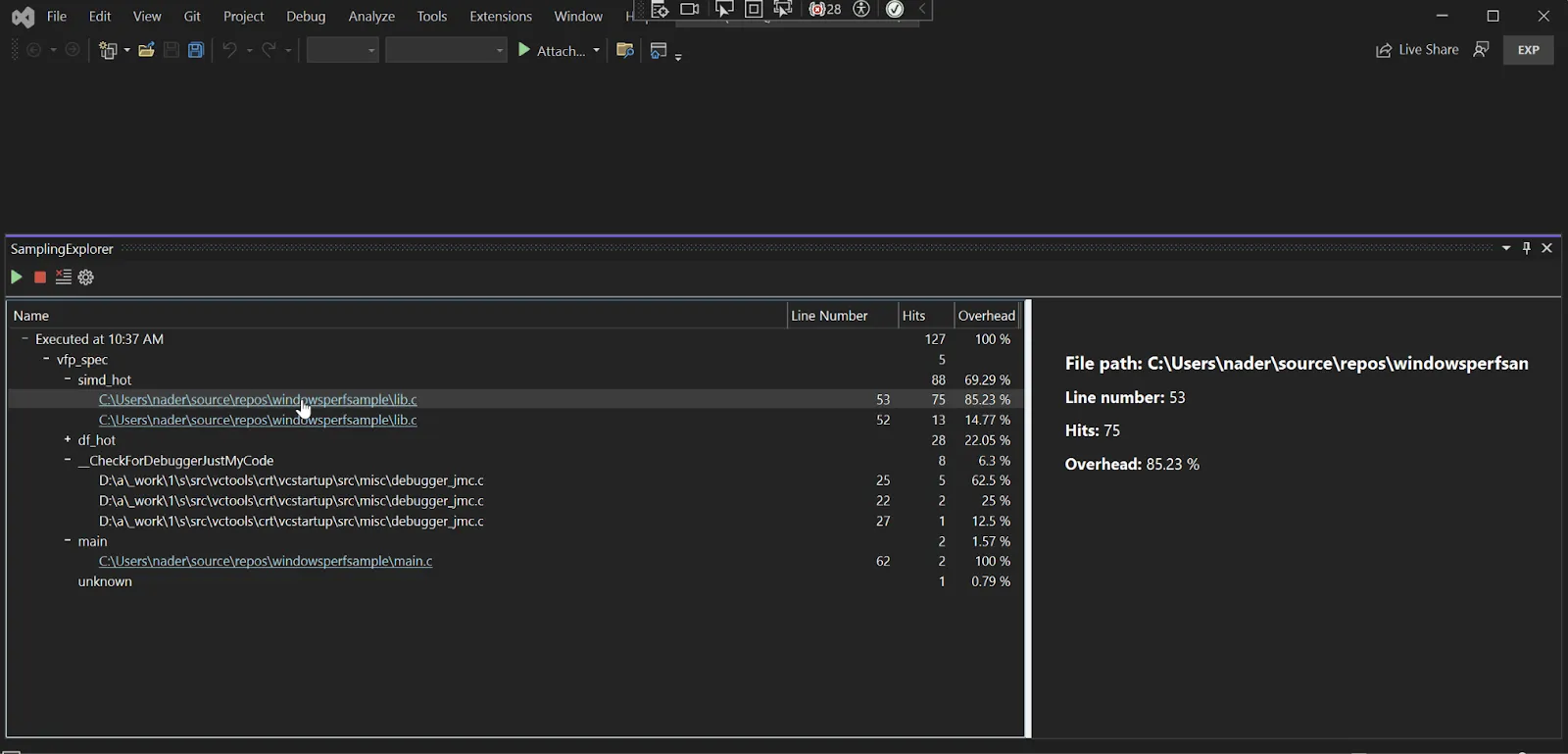
Task: Sort by the Overhead column header
Action: [986, 316]
